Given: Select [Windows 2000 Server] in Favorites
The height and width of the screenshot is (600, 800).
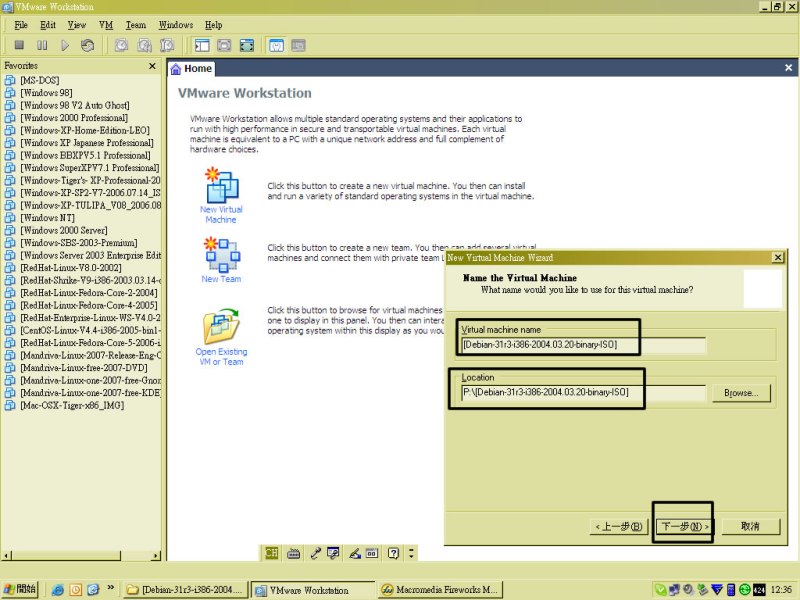Looking at the screenshot, I should [64, 231].
